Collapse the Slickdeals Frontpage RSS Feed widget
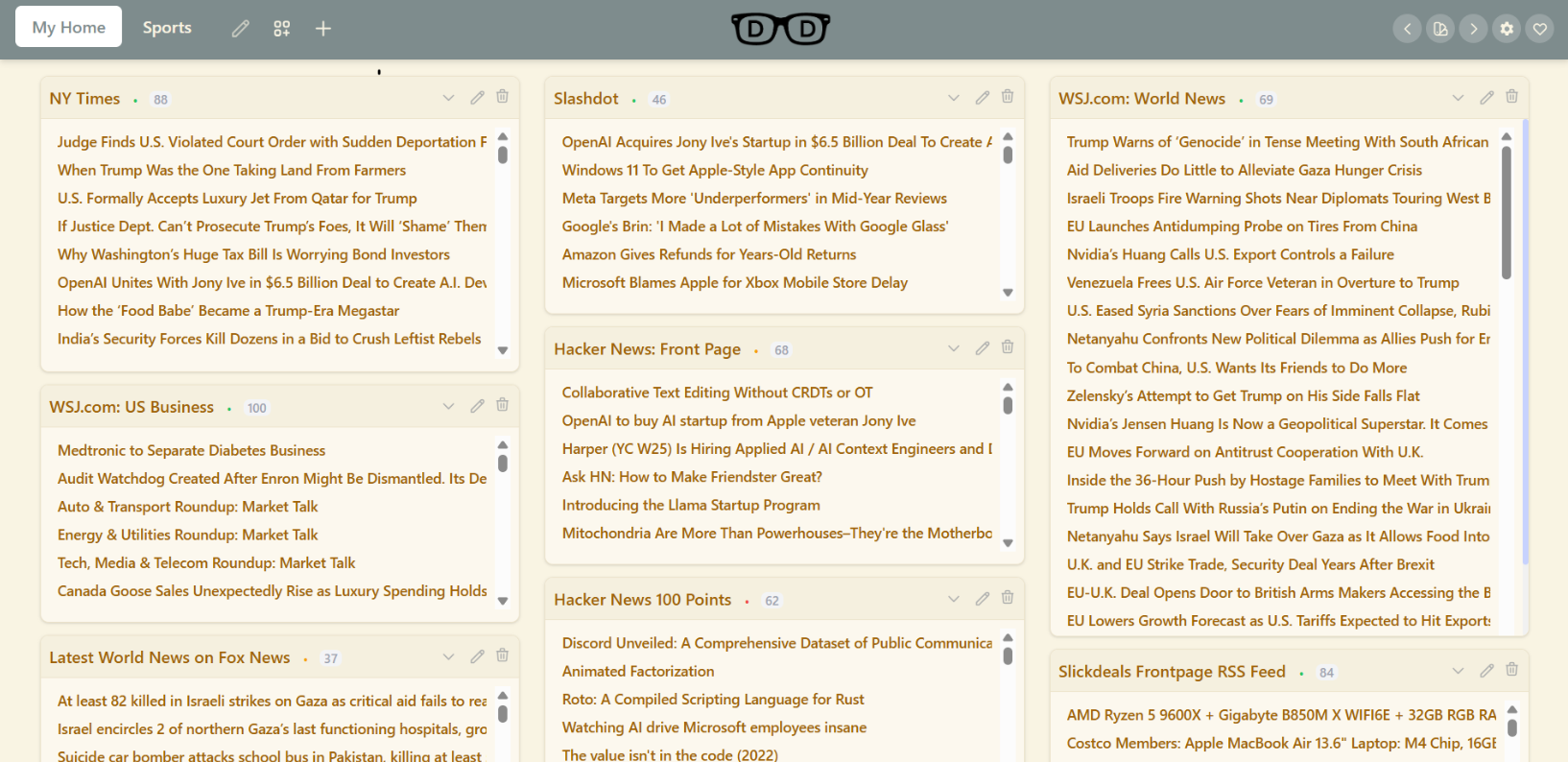1568x762 pixels. coord(1458,671)
